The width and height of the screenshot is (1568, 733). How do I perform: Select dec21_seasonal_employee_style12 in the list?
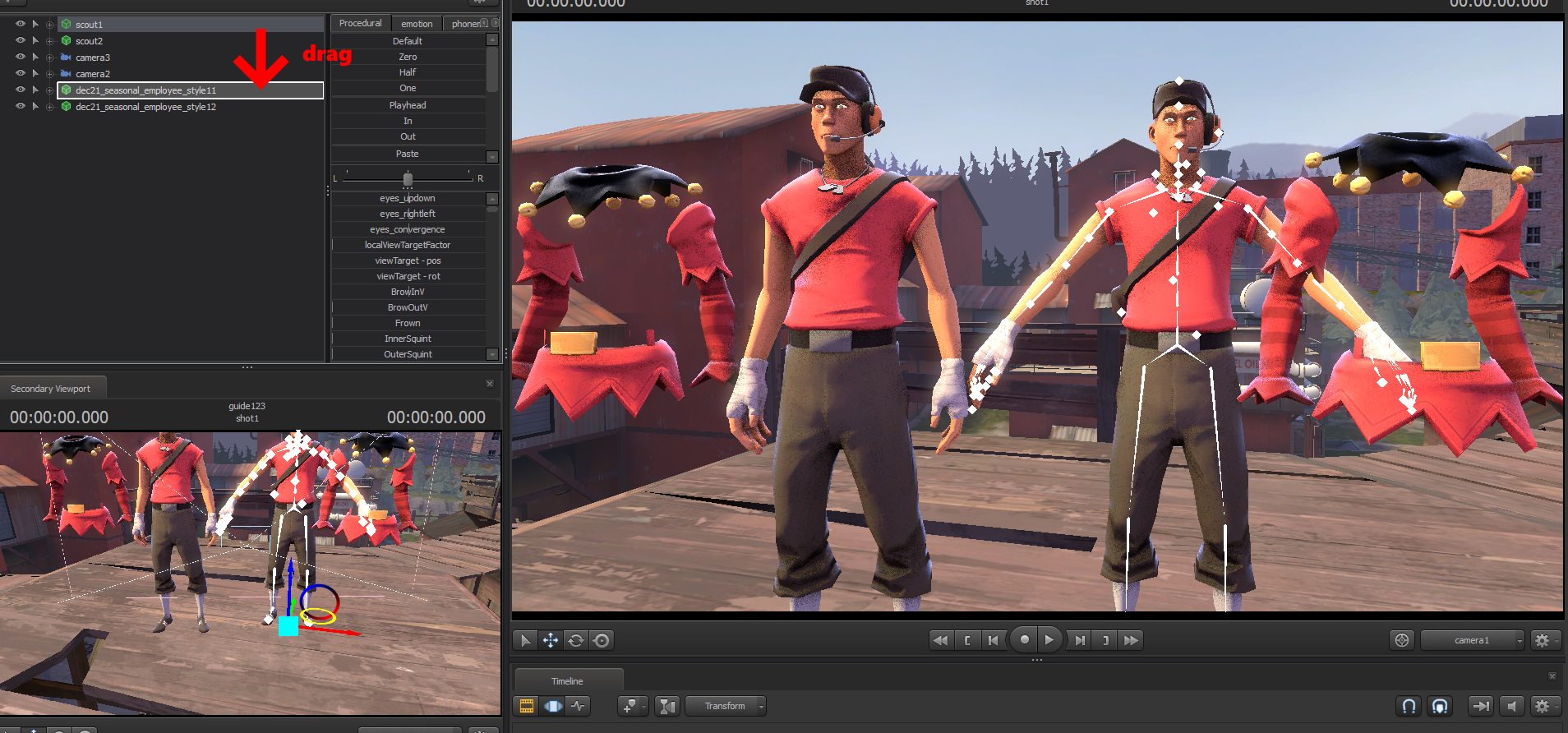190,107
